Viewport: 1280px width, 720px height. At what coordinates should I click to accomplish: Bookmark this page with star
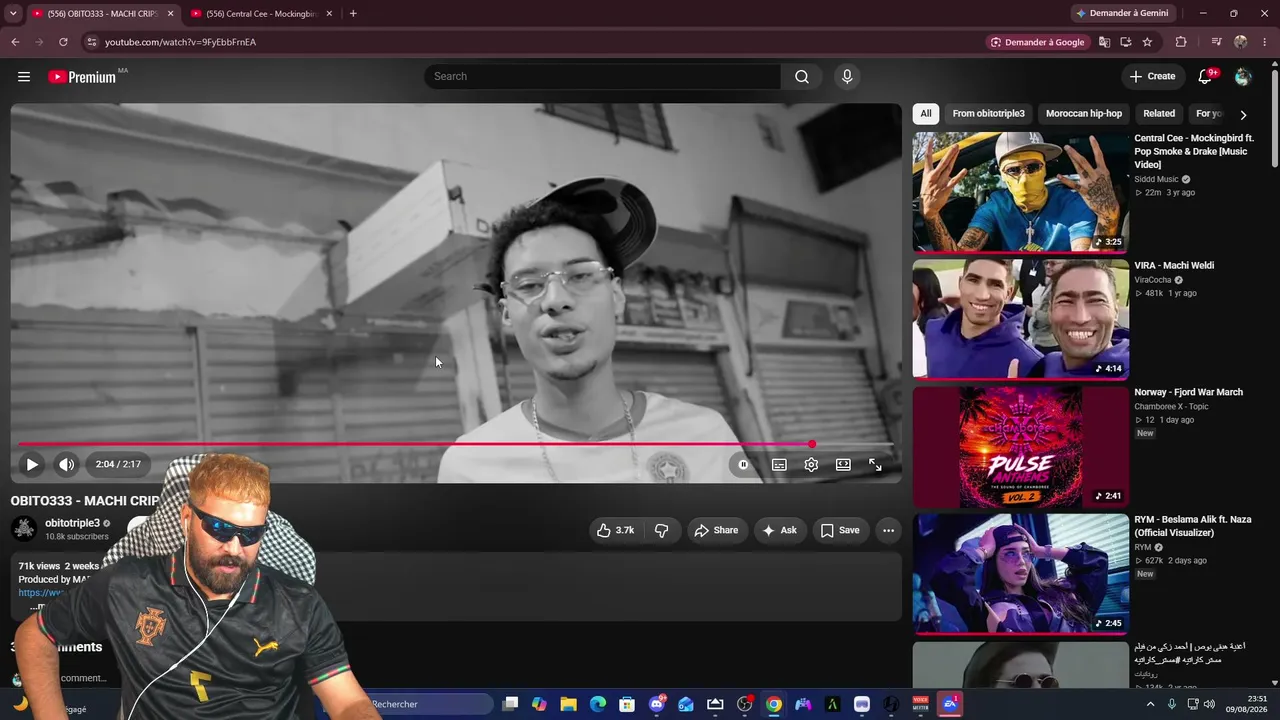coord(1147,42)
